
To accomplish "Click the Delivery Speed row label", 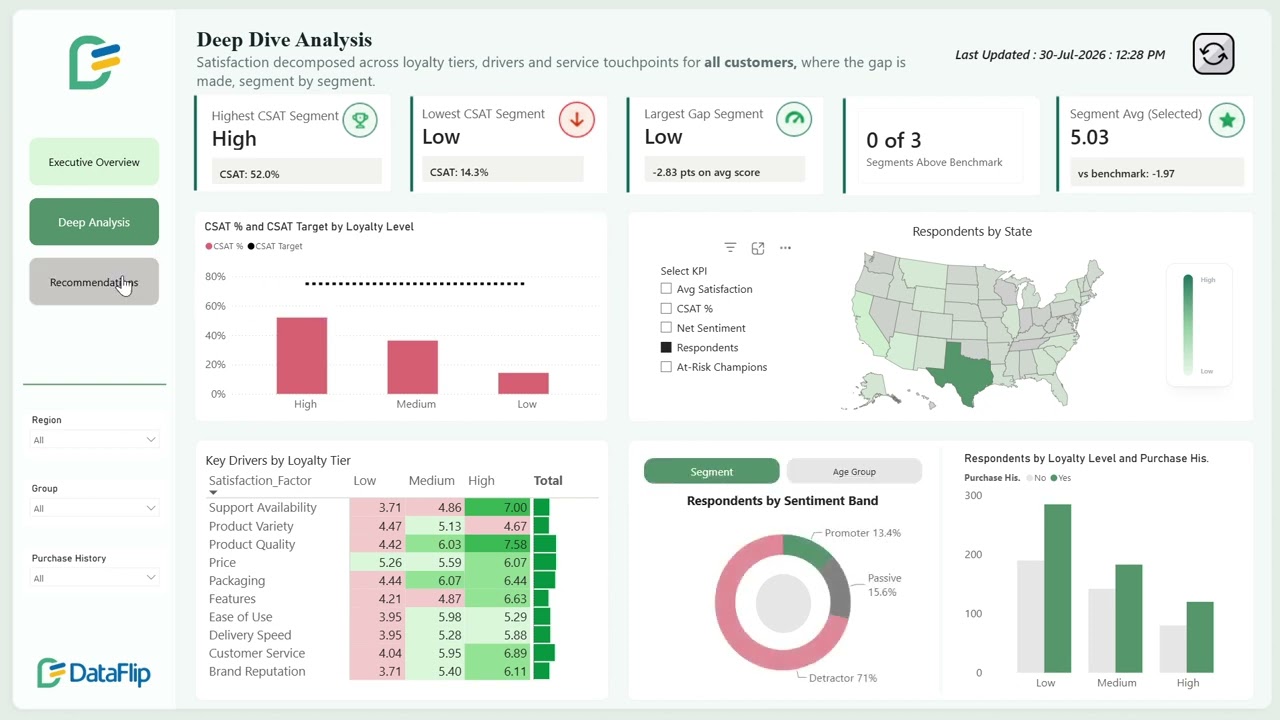I will pos(250,635).
